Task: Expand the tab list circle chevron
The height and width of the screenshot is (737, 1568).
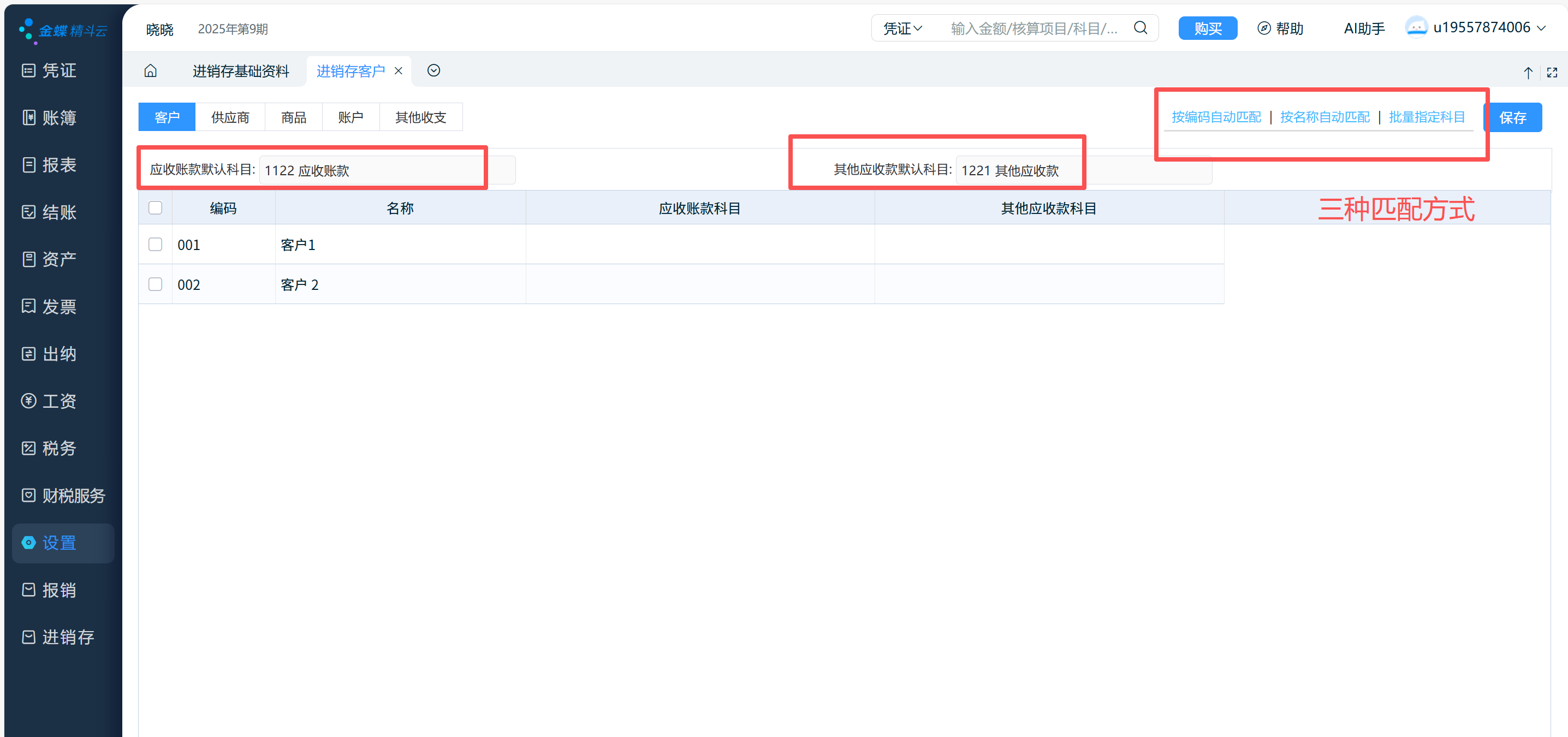Action: point(433,71)
